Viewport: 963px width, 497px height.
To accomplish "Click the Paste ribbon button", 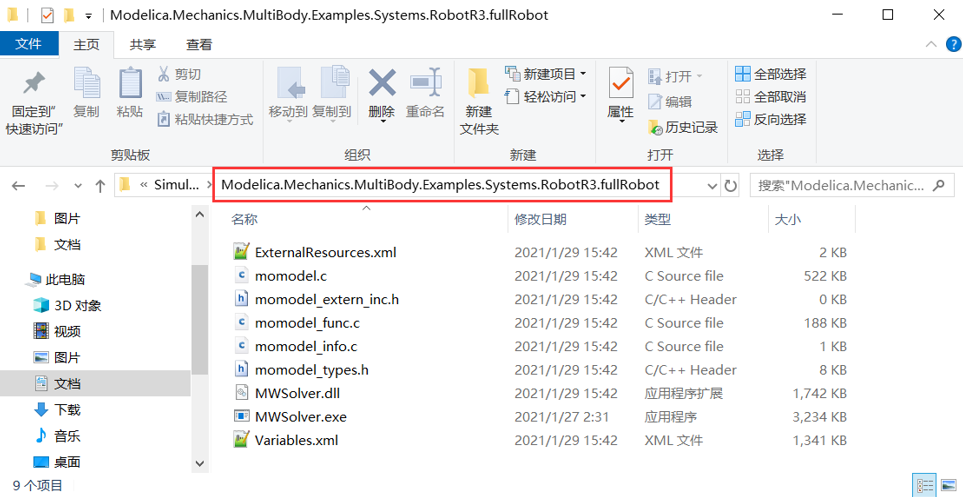I will tap(130, 92).
